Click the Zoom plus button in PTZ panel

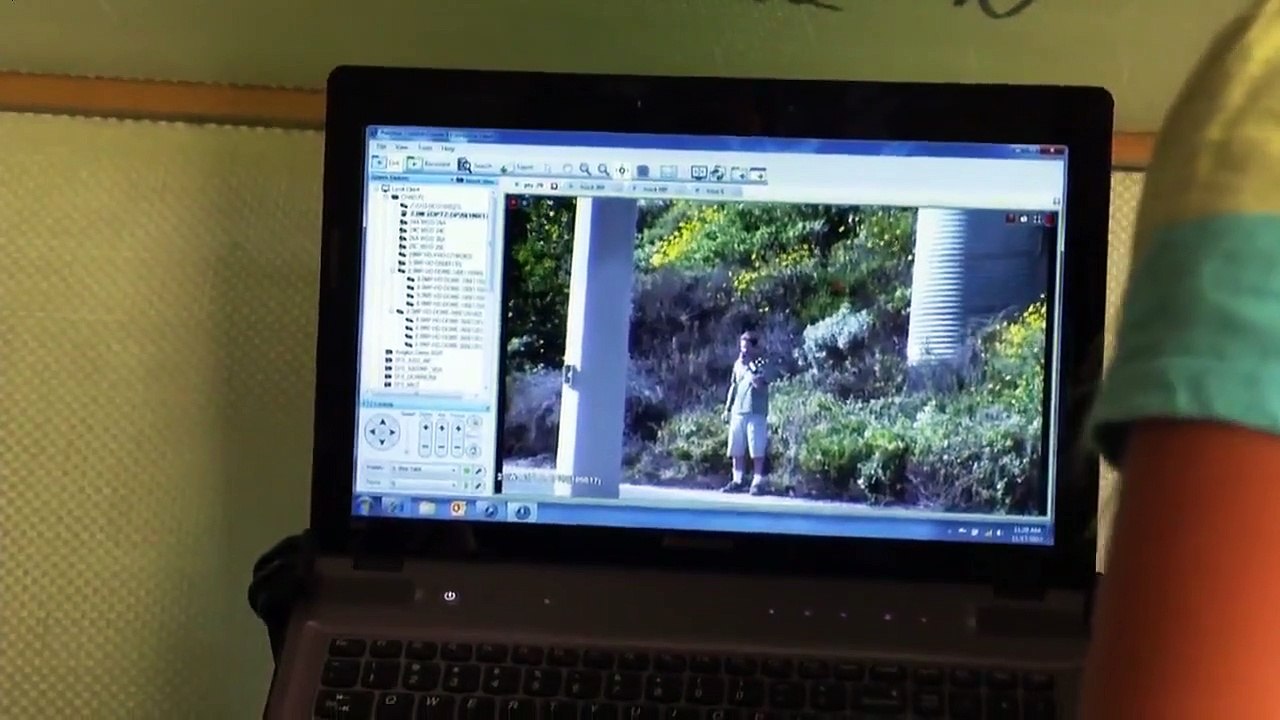pos(426,427)
